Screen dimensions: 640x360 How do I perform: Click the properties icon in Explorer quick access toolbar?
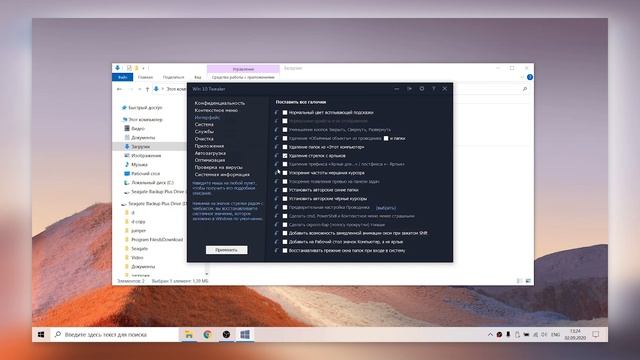pyautogui.click(x=129, y=68)
